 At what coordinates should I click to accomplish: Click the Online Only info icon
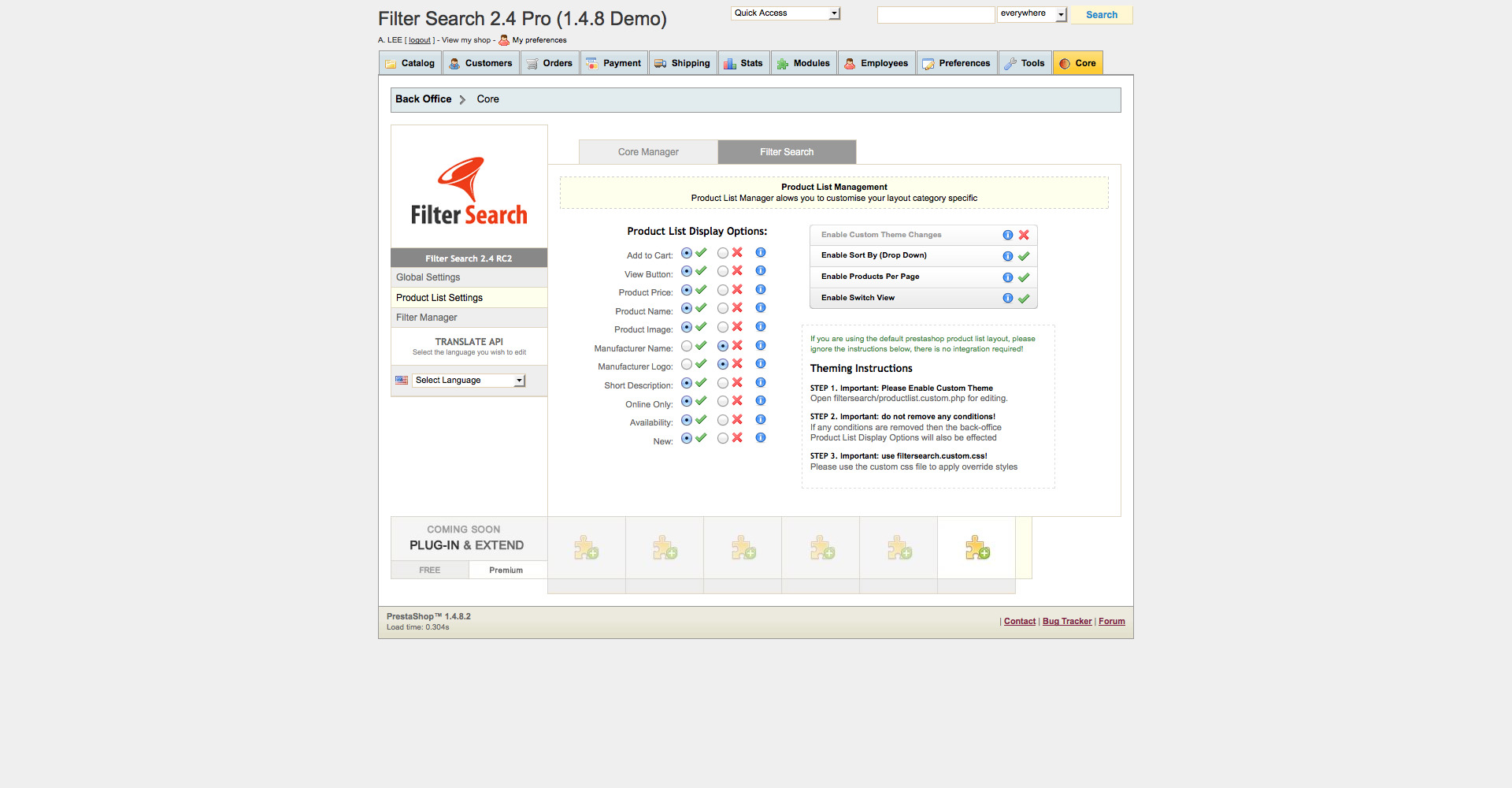pyautogui.click(x=761, y=401)
